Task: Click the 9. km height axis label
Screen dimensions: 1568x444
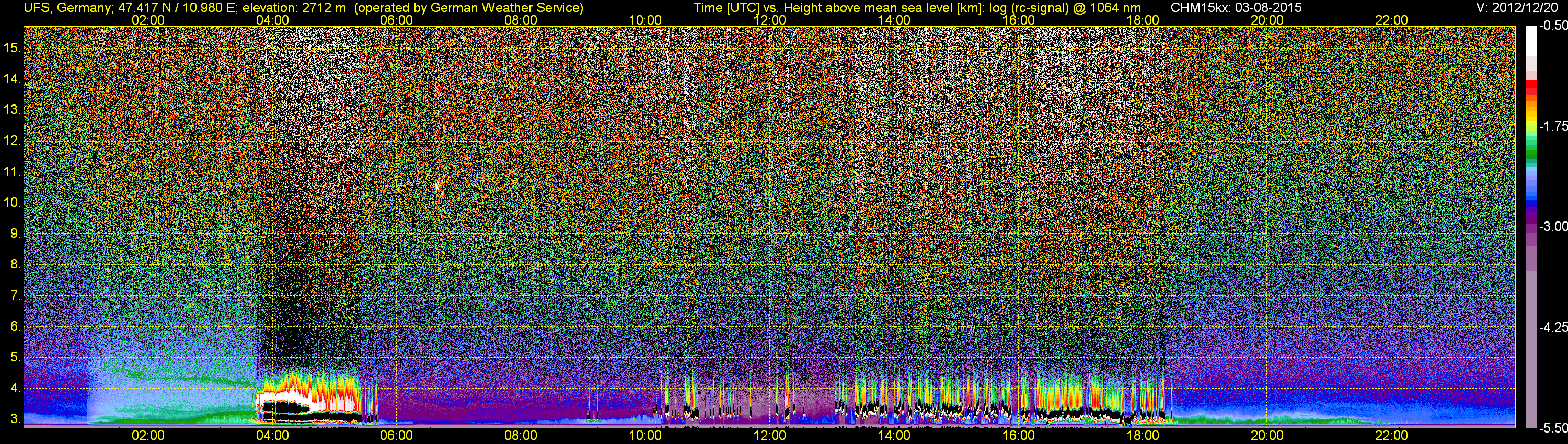Action: pos(15,233)
